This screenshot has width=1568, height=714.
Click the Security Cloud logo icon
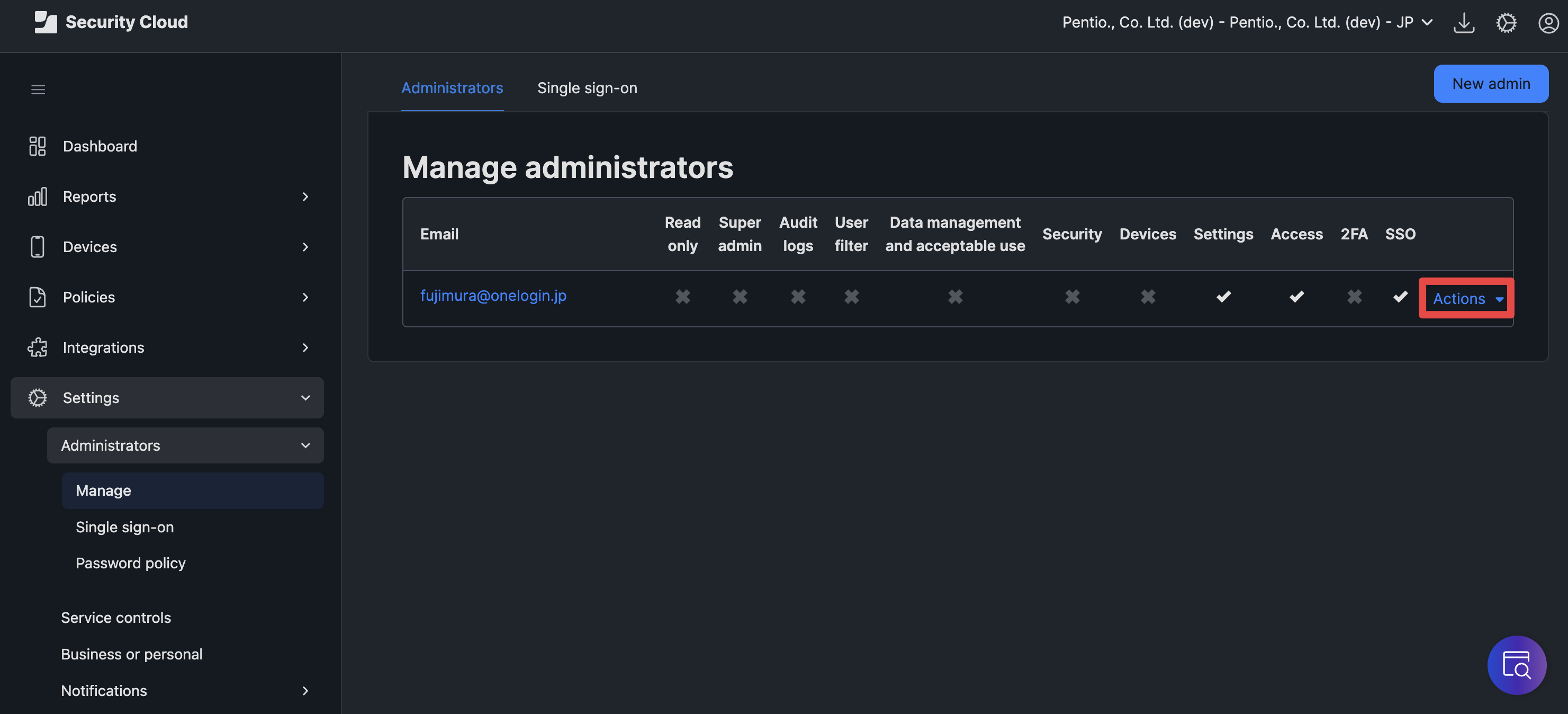46,22
